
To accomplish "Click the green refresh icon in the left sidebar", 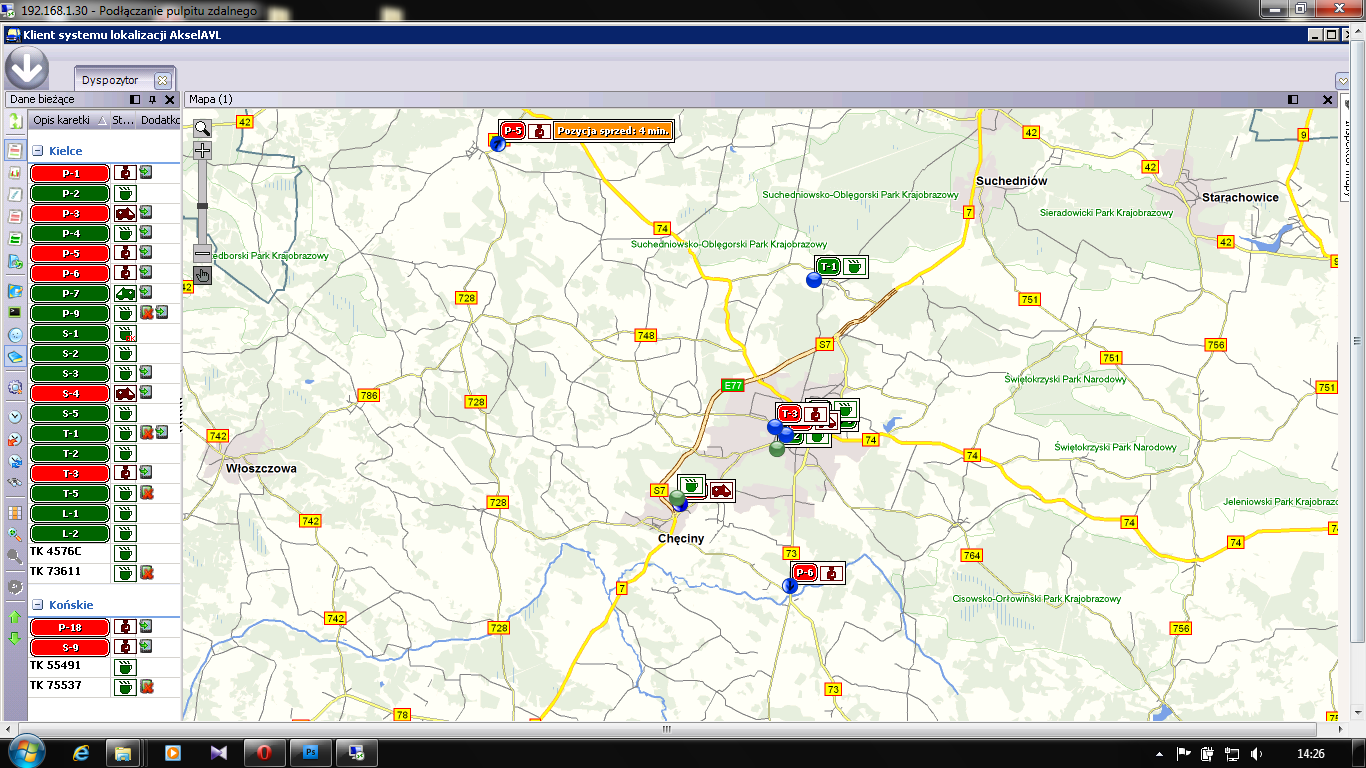I will click(15, 121).
